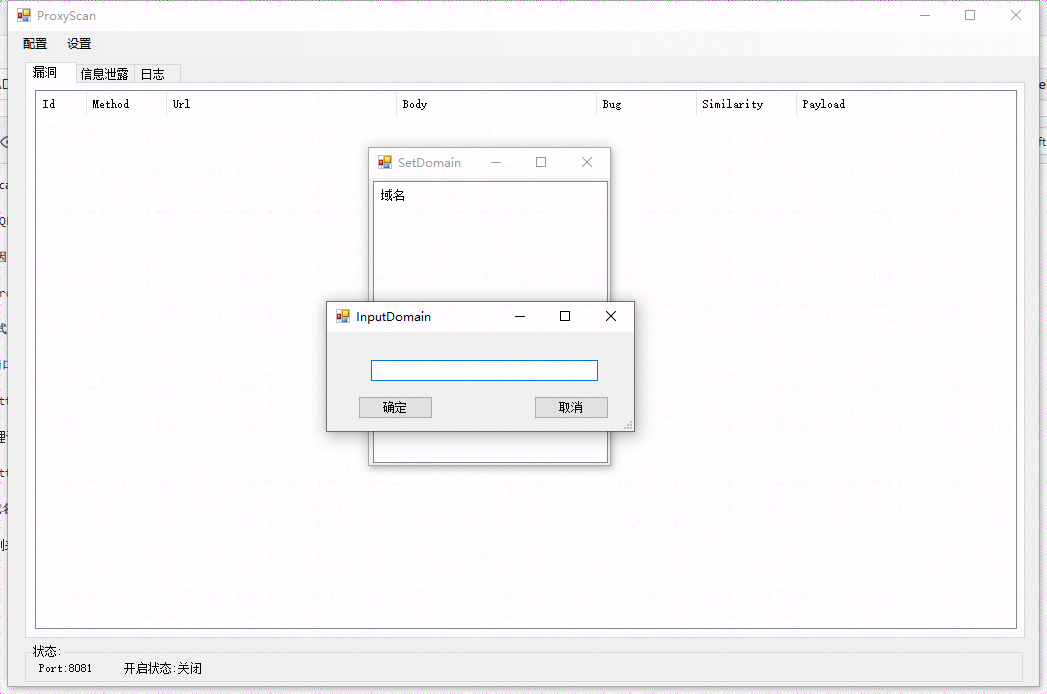This screenshot has height=694, width=1047.
Task: Switch to the 信息泄露 tab
Action: pyautogui.click(x=104, y=74)
